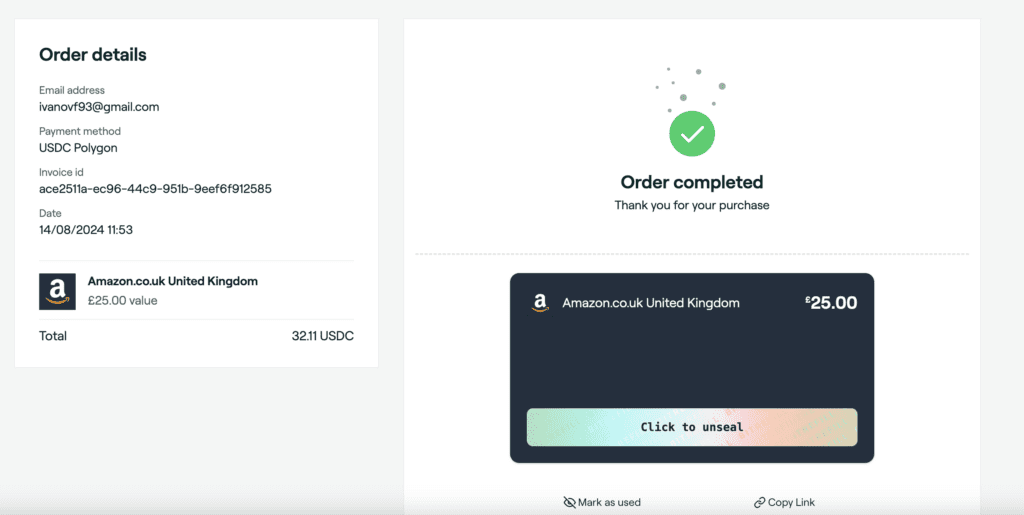Click the Amazon logo in order details
This screenshot has height=515, width=1024.
pos(57,291)
